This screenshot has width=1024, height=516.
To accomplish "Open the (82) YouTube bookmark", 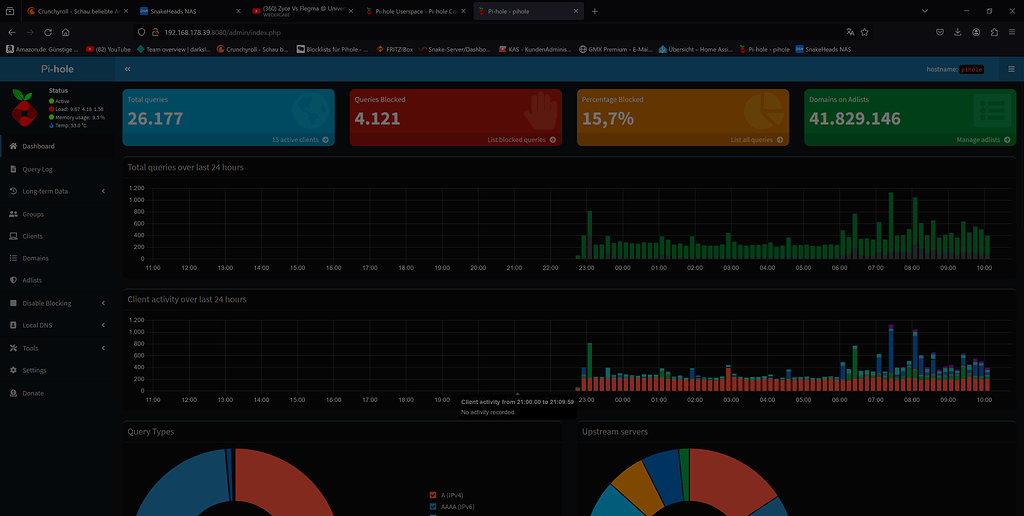I will pyautogui.click(x=108, y=49).
